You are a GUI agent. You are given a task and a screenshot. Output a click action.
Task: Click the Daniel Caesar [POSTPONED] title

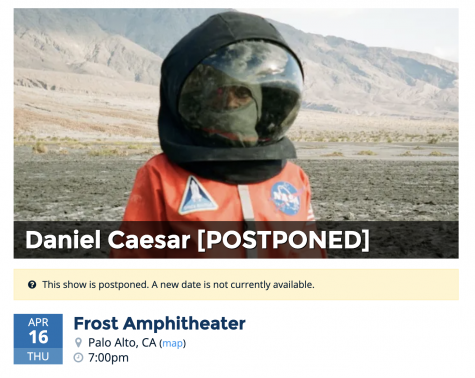197,240
